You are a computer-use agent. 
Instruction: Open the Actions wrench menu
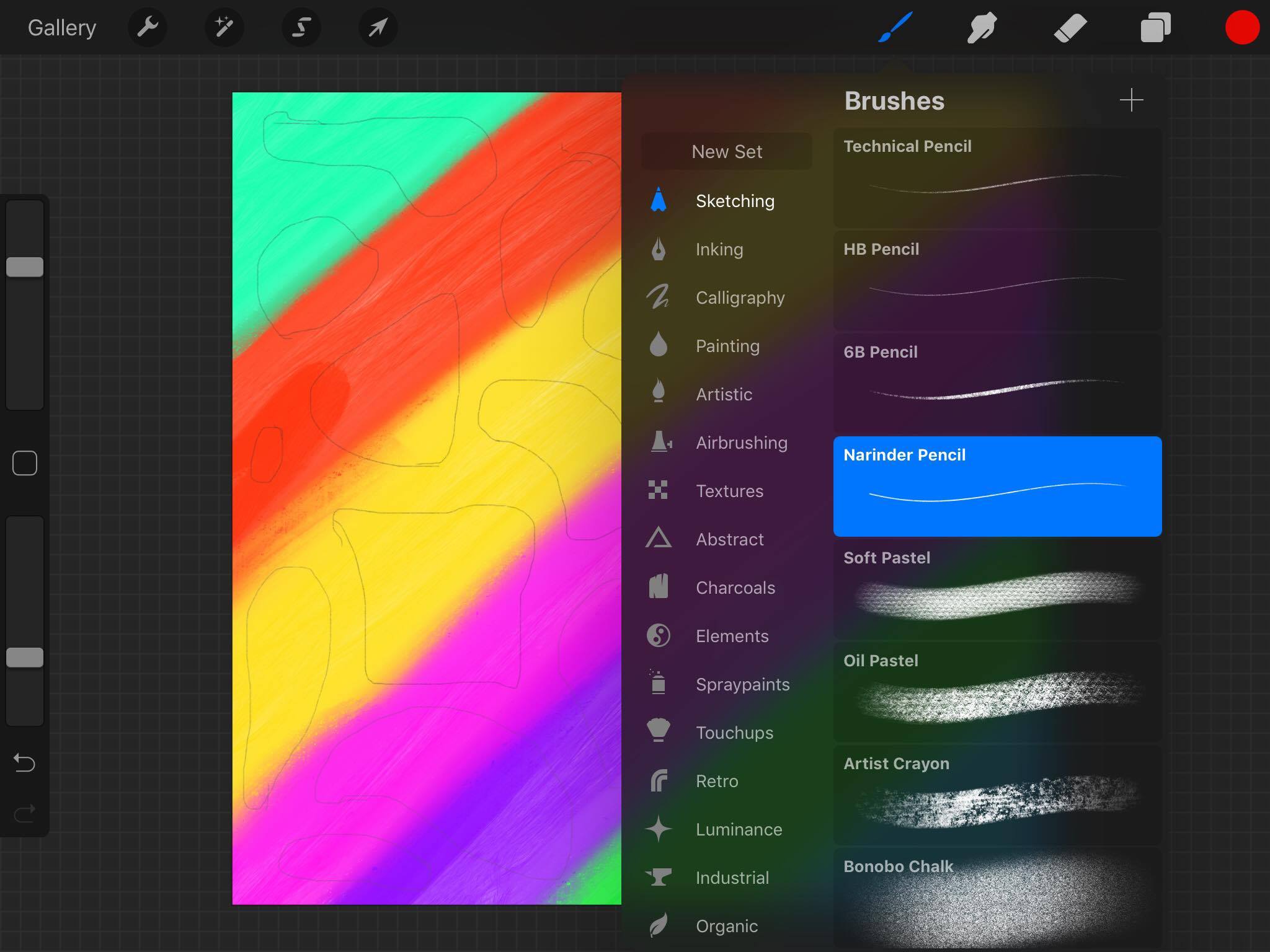(148, 27)
